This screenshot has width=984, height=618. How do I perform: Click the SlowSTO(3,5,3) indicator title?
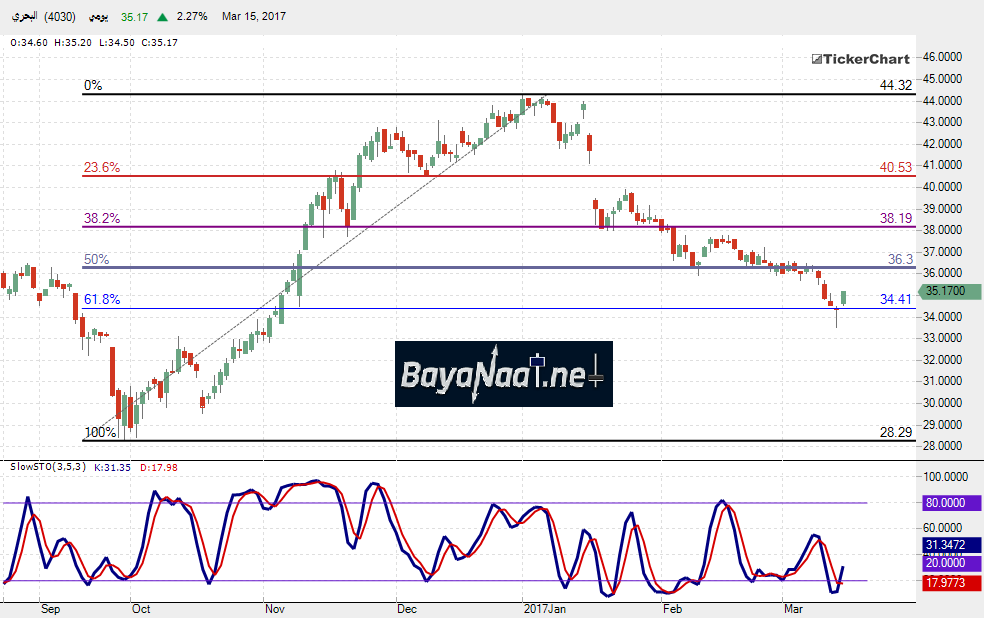pos(46,467)
